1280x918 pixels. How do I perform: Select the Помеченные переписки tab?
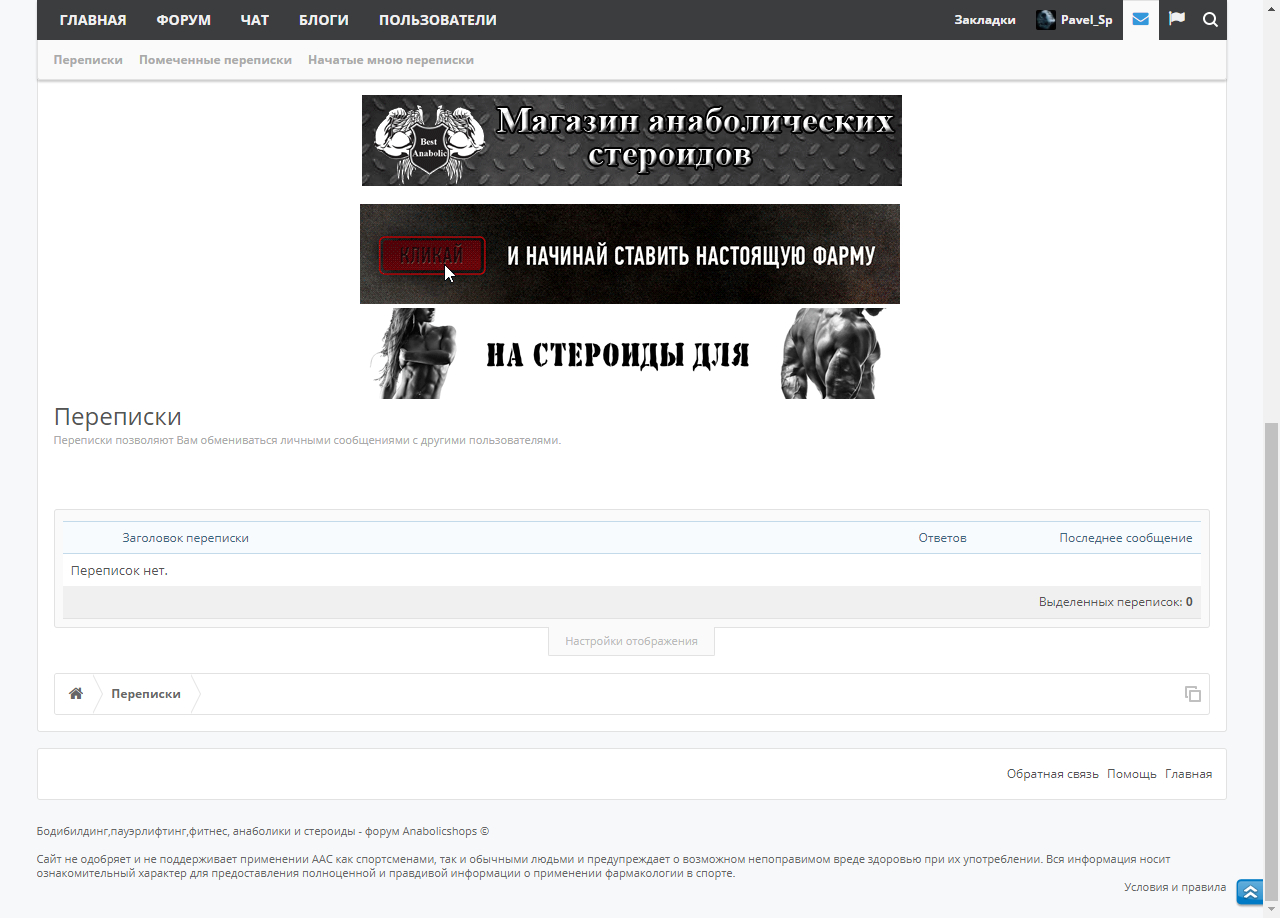pos(216,60)
